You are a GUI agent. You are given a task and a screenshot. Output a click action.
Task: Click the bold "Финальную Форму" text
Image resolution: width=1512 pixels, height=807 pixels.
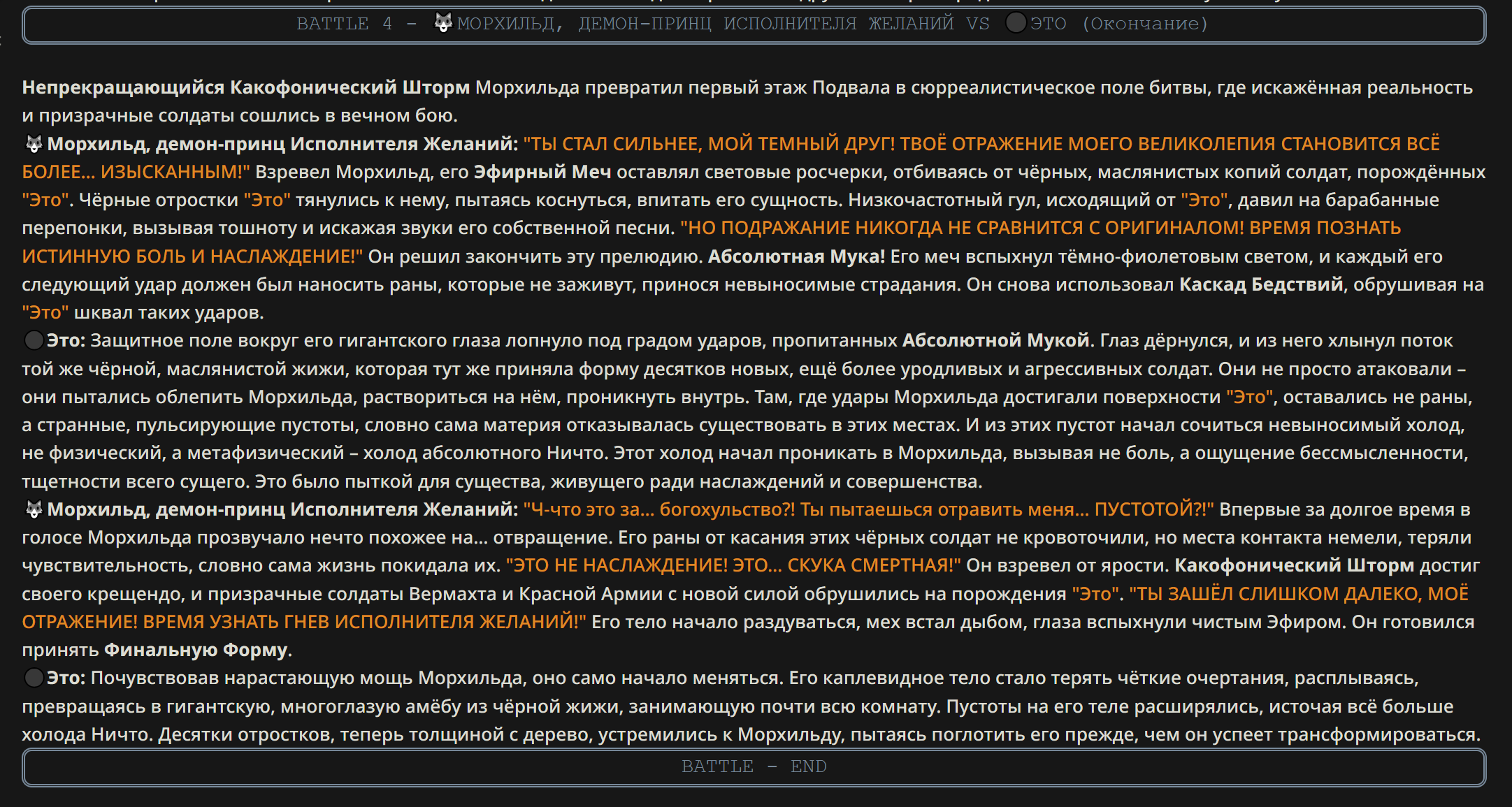(x=196, y=650)
